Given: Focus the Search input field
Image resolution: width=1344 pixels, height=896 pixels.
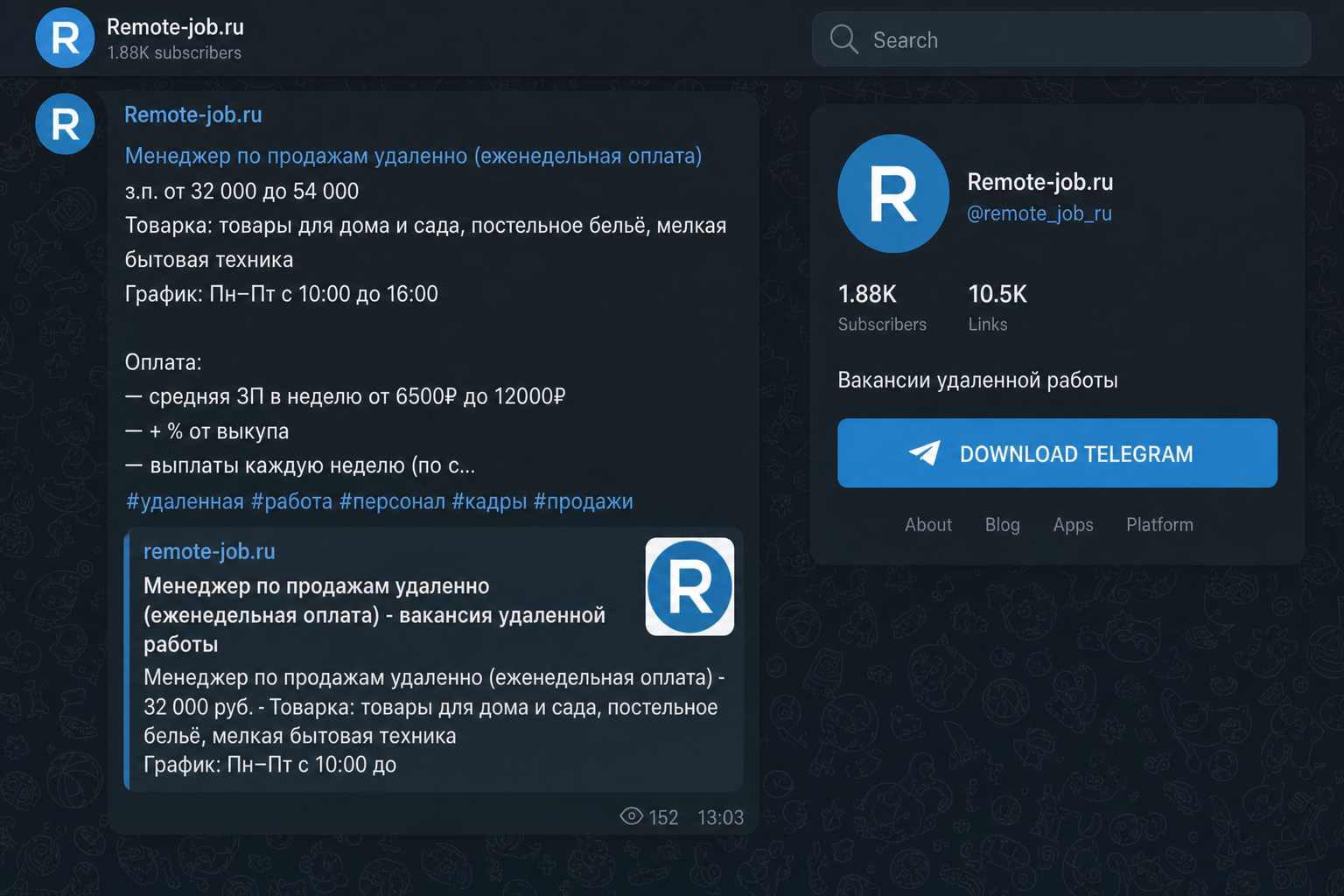Looking at the screenshot, I should [x=1061, y=39].
